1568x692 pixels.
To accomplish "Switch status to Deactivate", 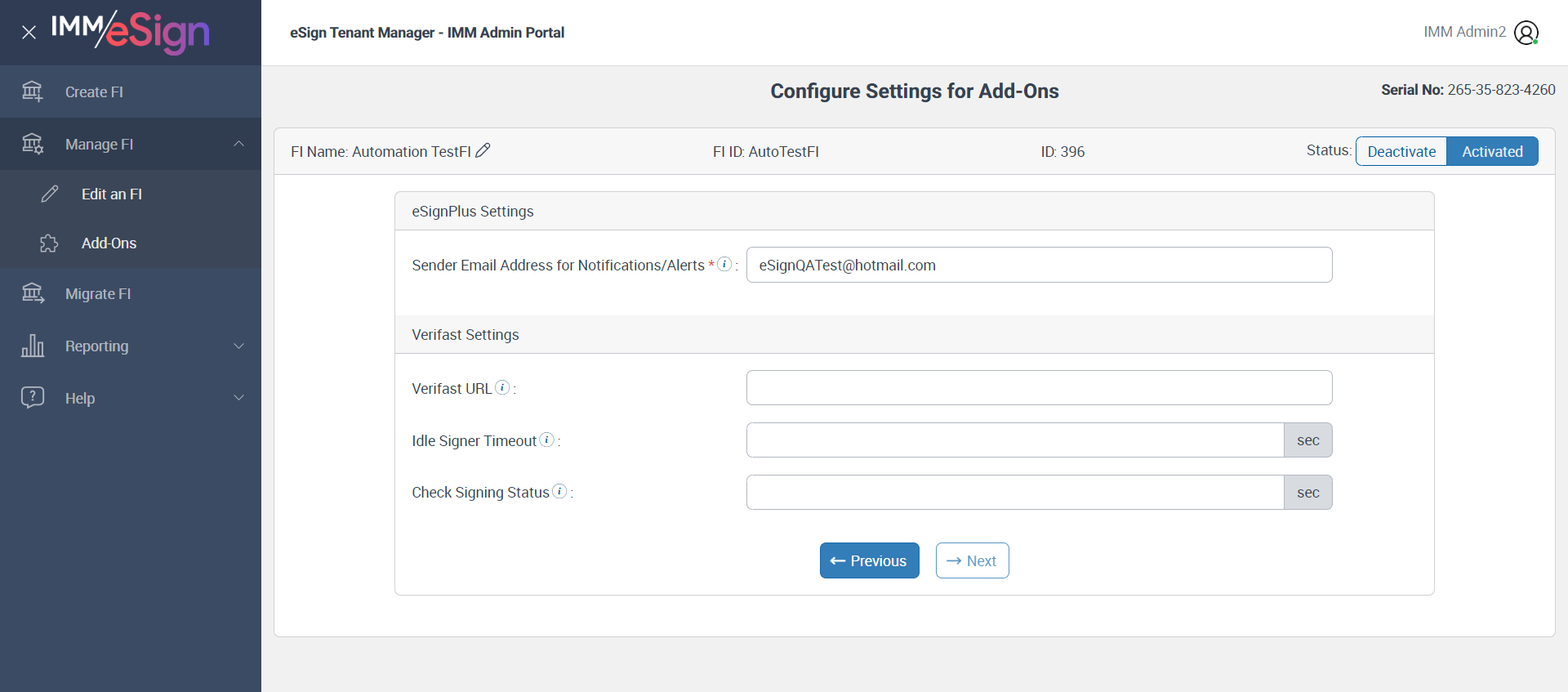I will 1401,151.
